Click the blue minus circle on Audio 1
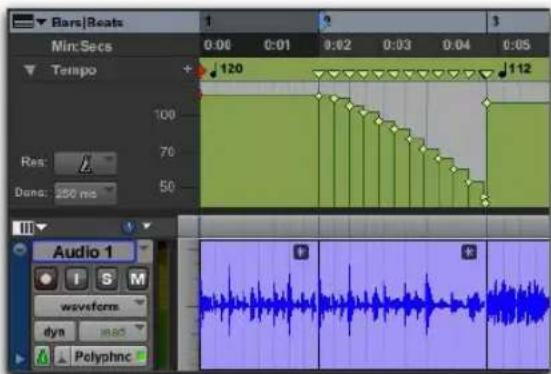This screenshot has width=551, height=374. click(x=20, y=250)
